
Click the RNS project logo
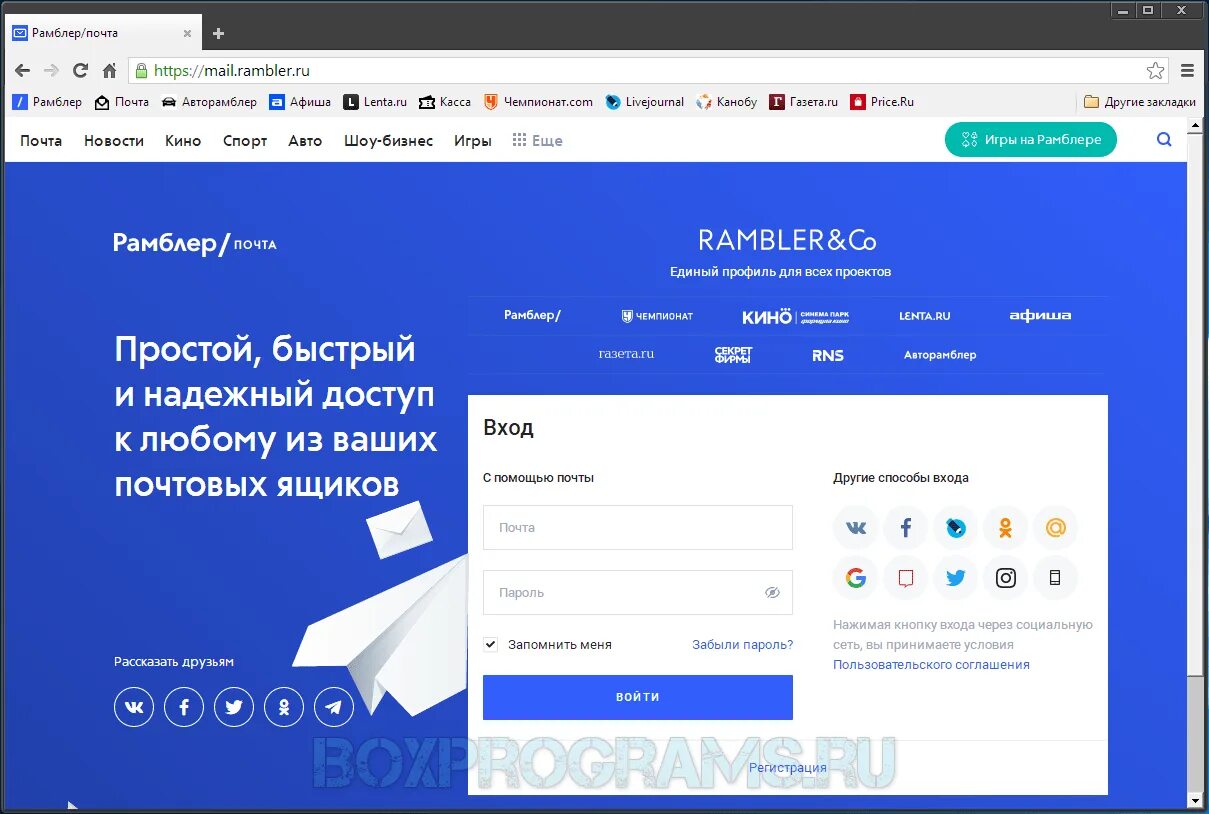point(828,355)
